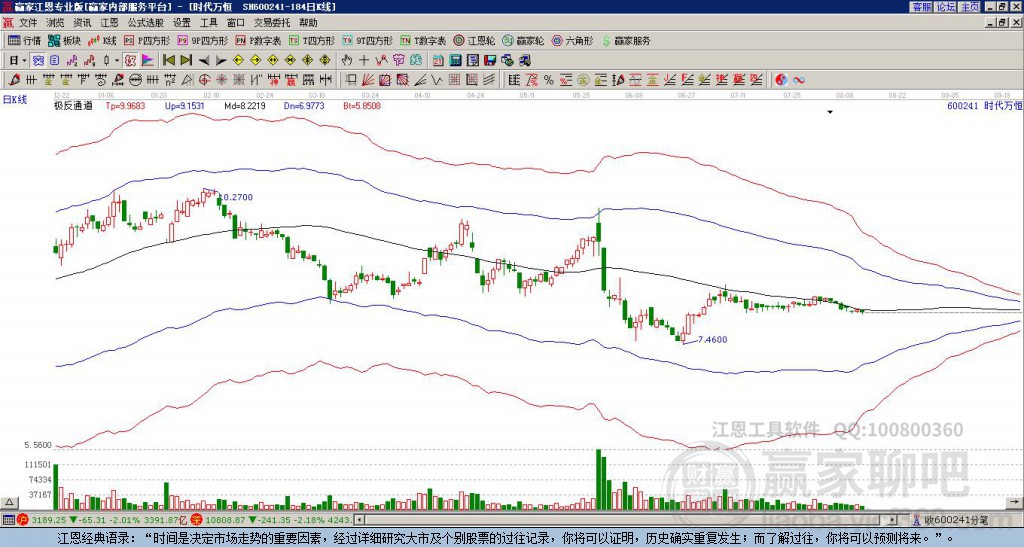Click the percent sign tool icon
Screen dimensions: 1024x548
coord(549,80)
